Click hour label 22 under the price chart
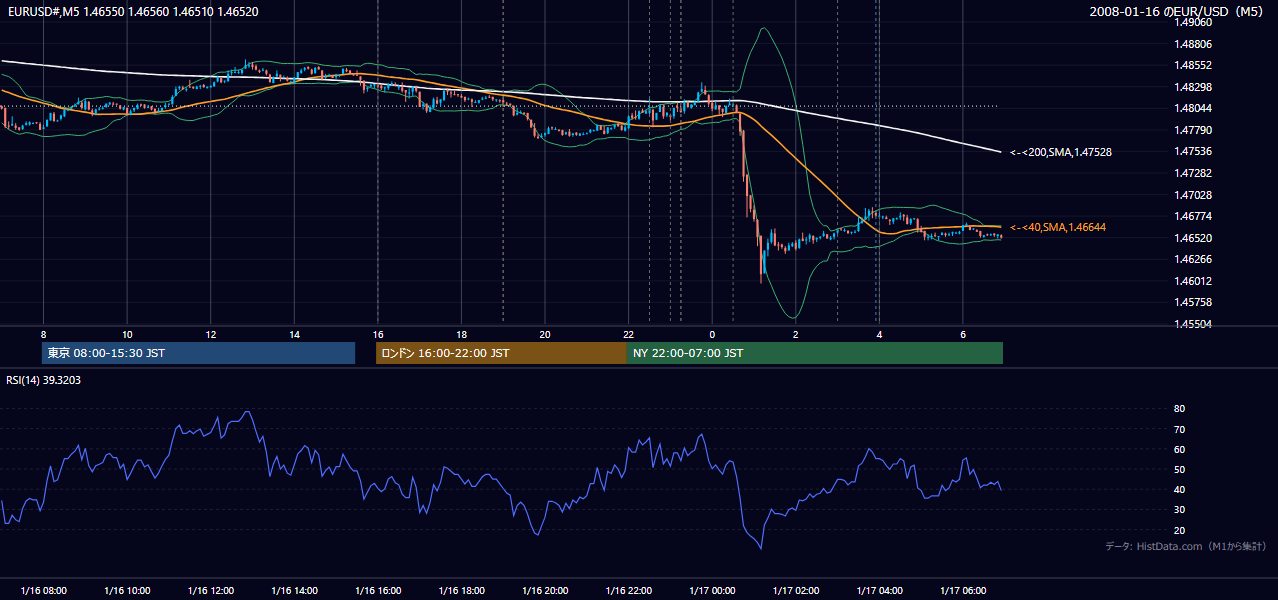 click(628, 334)
